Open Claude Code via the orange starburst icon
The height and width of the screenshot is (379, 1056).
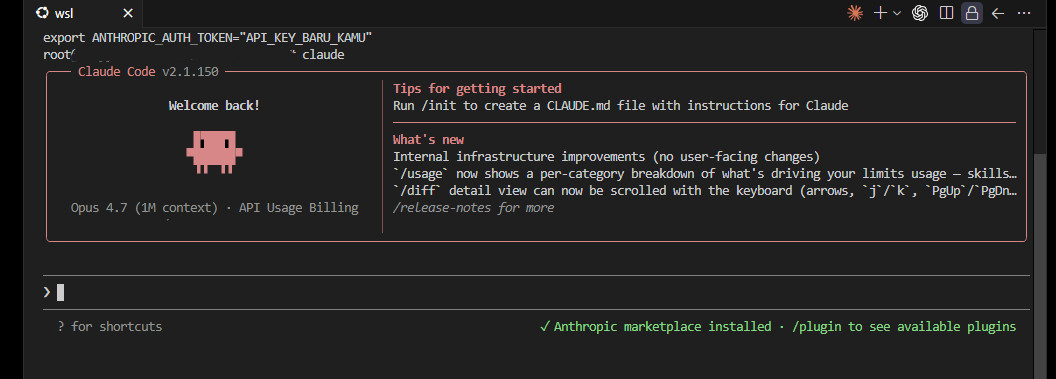[x=855, y=13]
